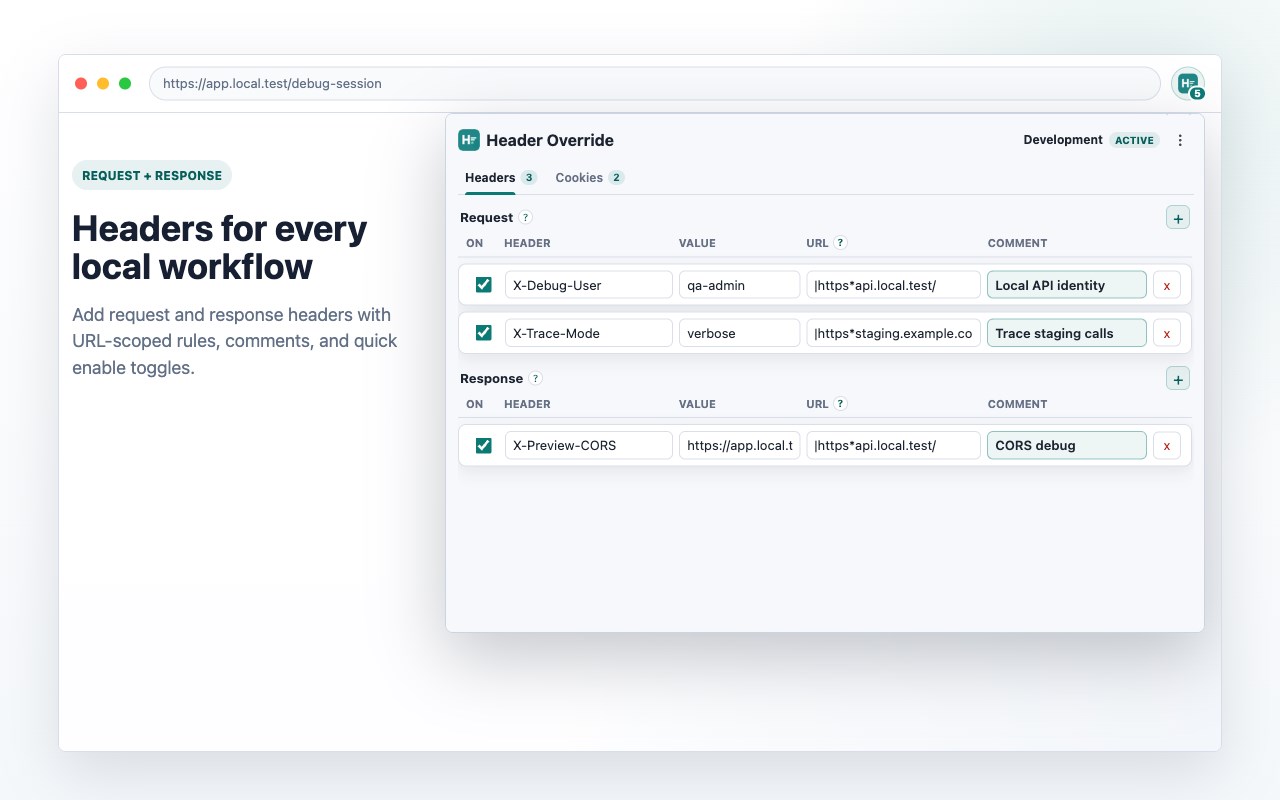Disable the X-Debug-User header checkbox

484,285
